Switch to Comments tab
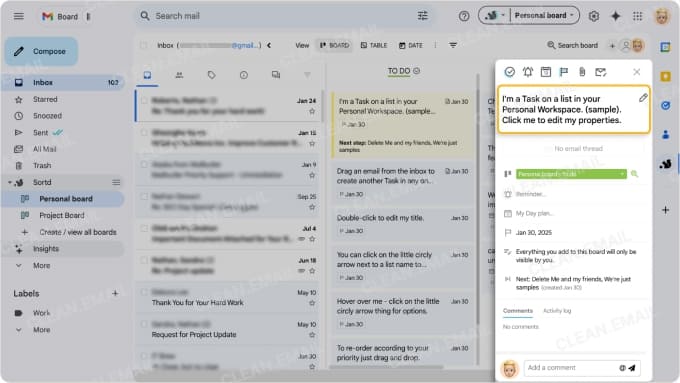The width and height of the screenshot is (680, 383). point(518,311)
